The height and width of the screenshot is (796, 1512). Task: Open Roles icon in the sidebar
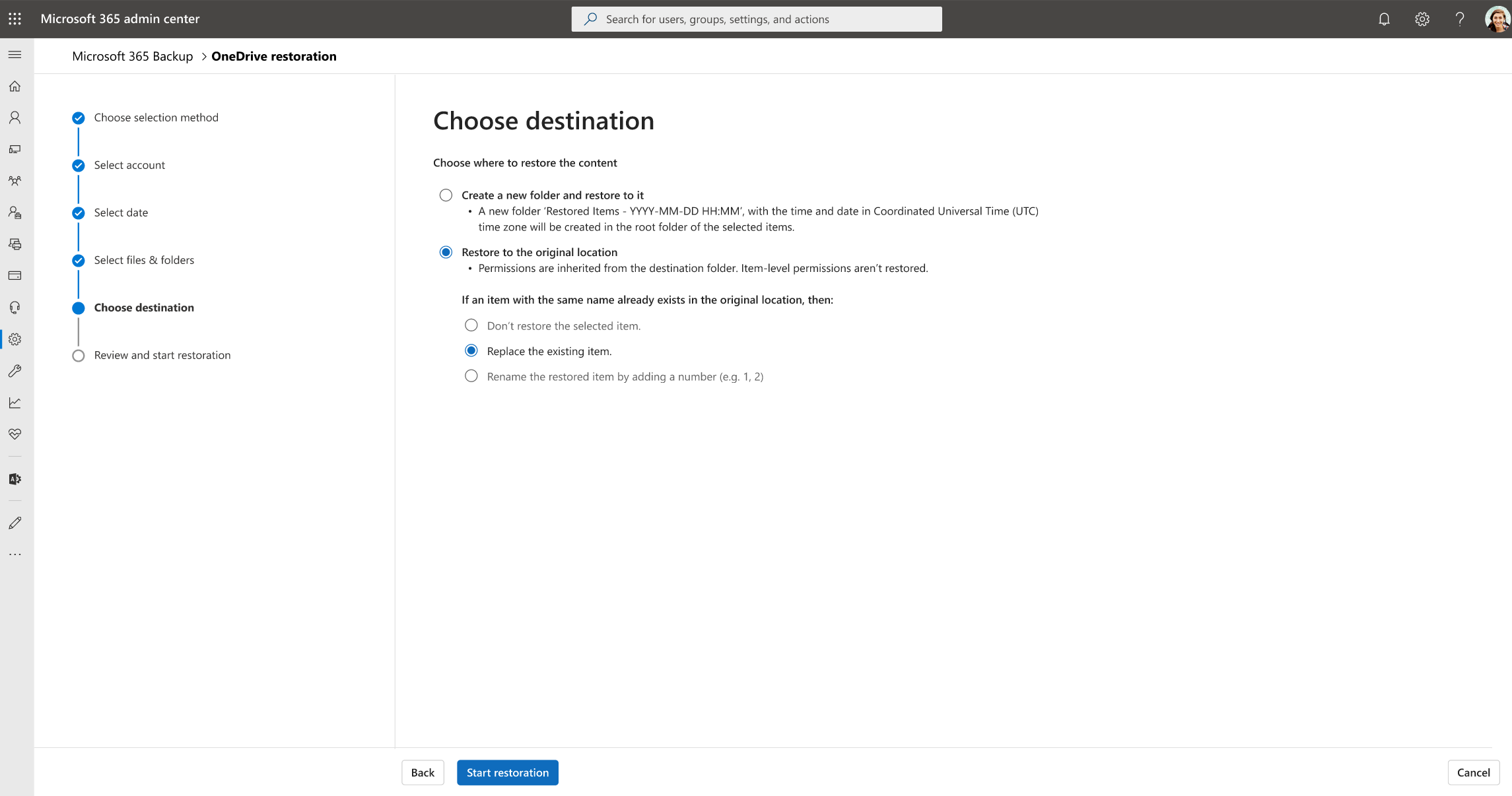tap(15, 213)
